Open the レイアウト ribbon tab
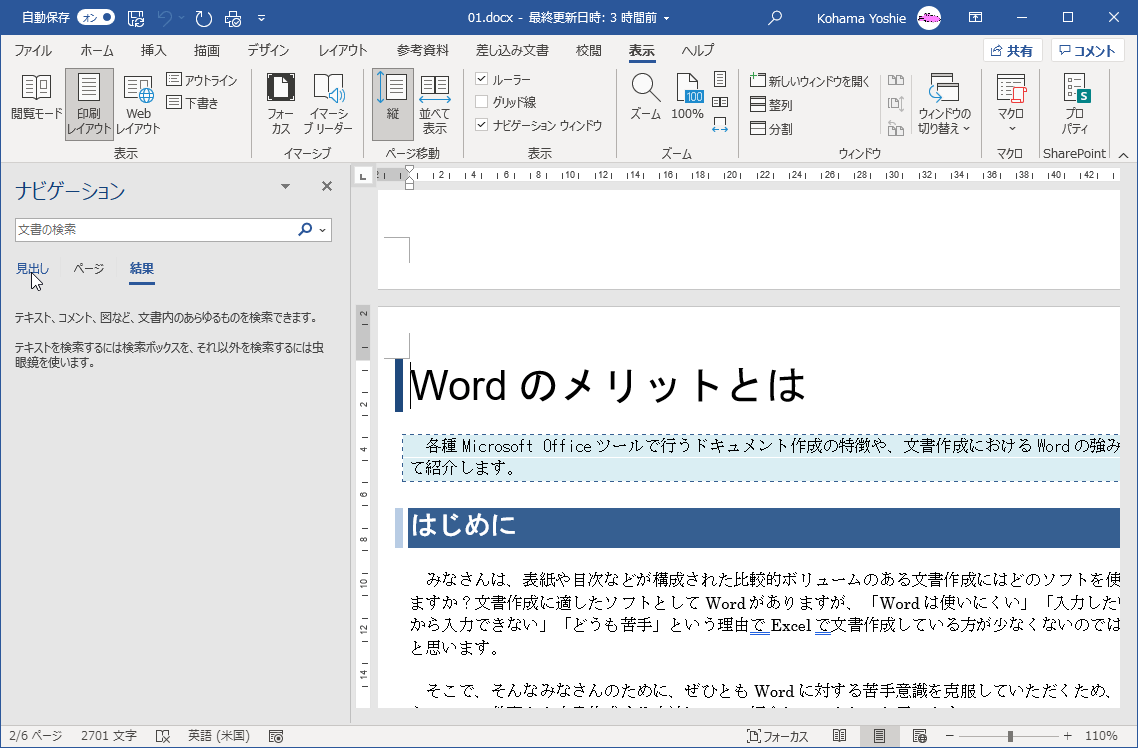Viewport: 1138px width, 748px height. 342,51
